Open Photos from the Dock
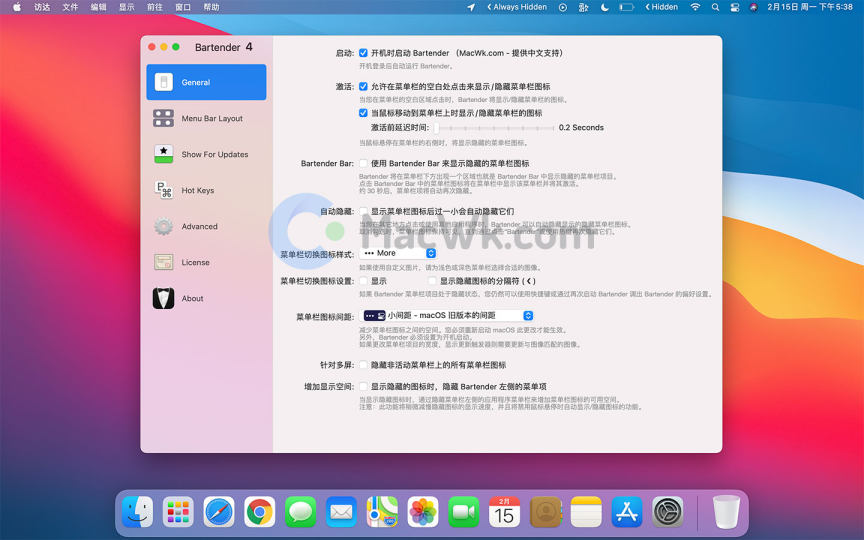The image size is (864, 540). click(x=423, y=512)
